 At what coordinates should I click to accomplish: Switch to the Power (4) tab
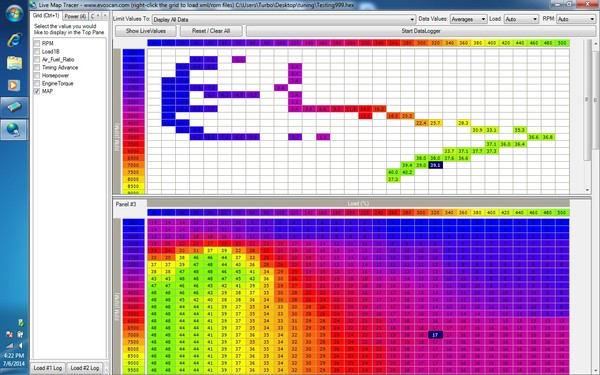pos(75,16)
